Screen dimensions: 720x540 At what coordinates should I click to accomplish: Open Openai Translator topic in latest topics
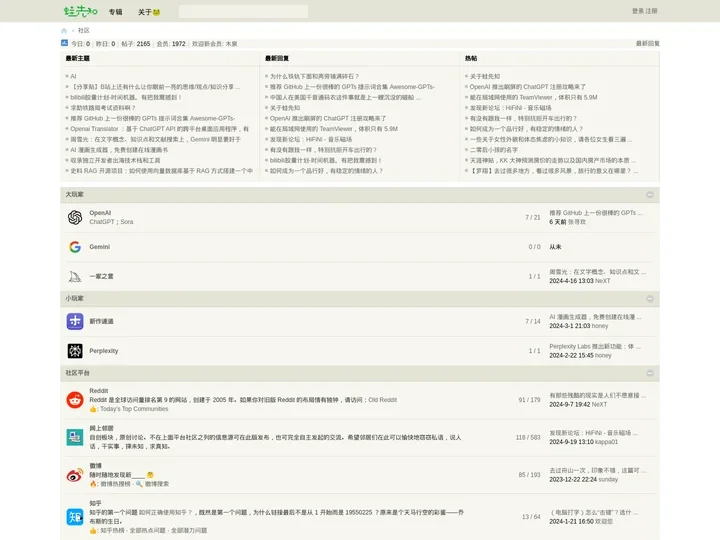pos(159,129)
